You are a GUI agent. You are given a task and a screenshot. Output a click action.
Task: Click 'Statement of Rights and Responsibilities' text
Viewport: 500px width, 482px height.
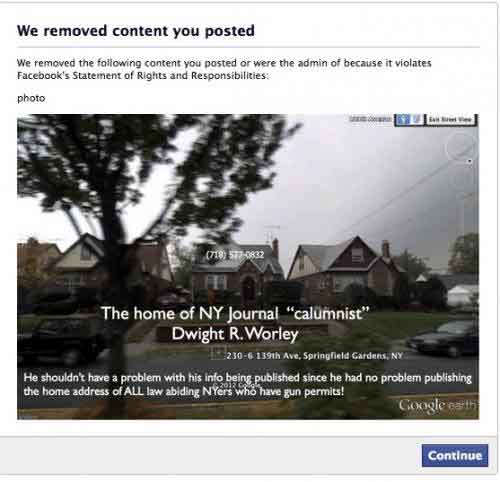pos(169,76)
